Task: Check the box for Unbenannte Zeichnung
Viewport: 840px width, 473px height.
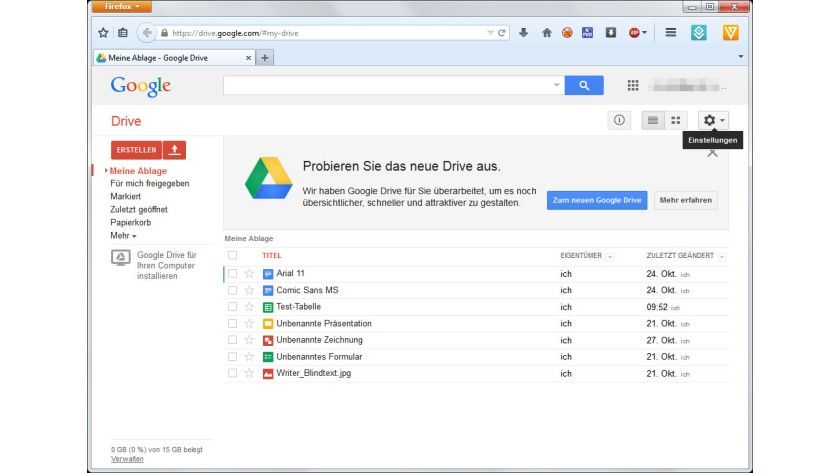Action: pos(232,340)
